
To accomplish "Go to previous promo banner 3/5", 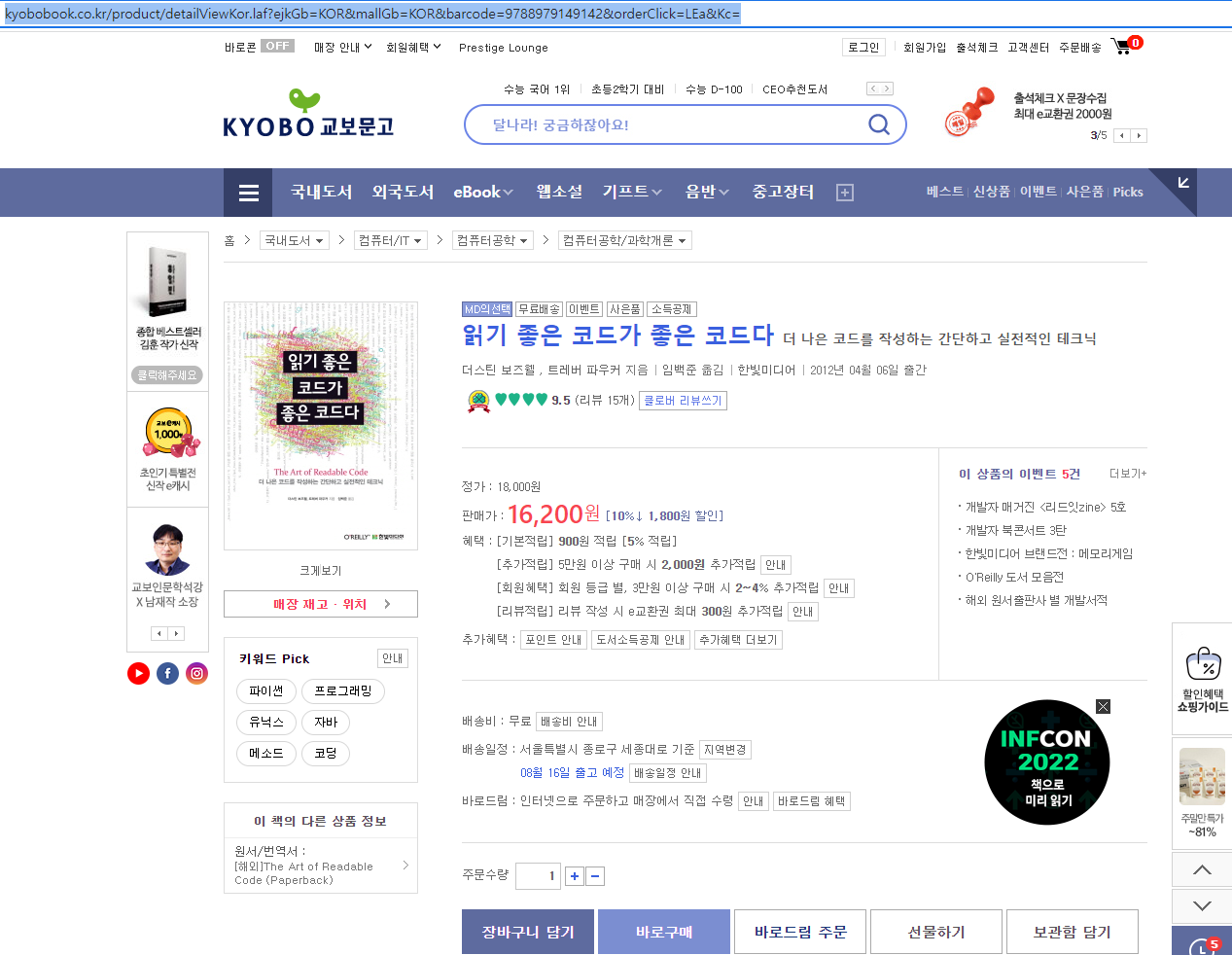I will click(1122, 135).
